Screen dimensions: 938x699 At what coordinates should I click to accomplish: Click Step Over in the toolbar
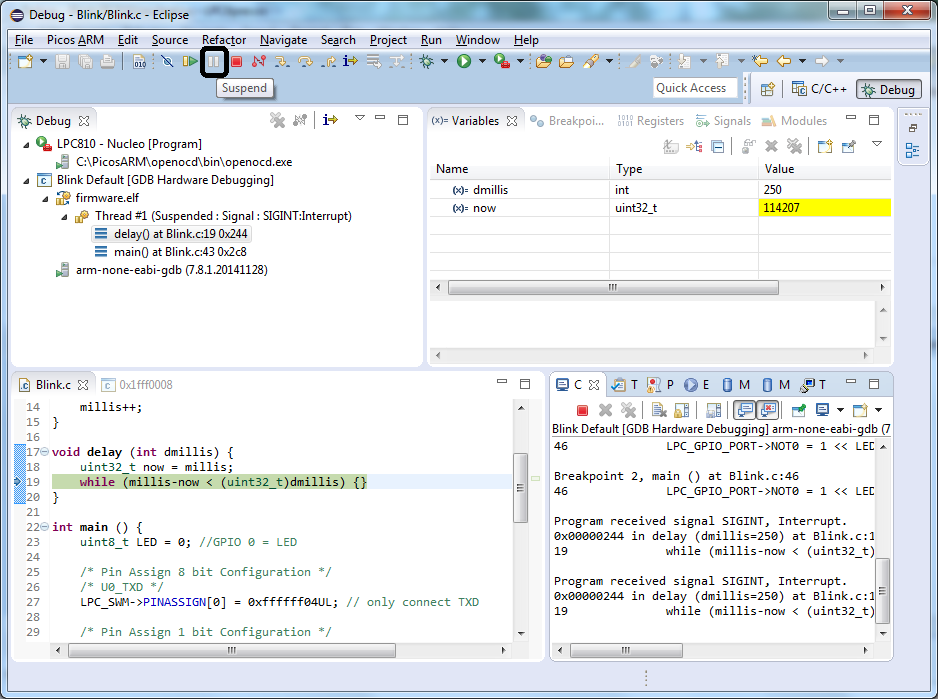[x=304, y=61]
